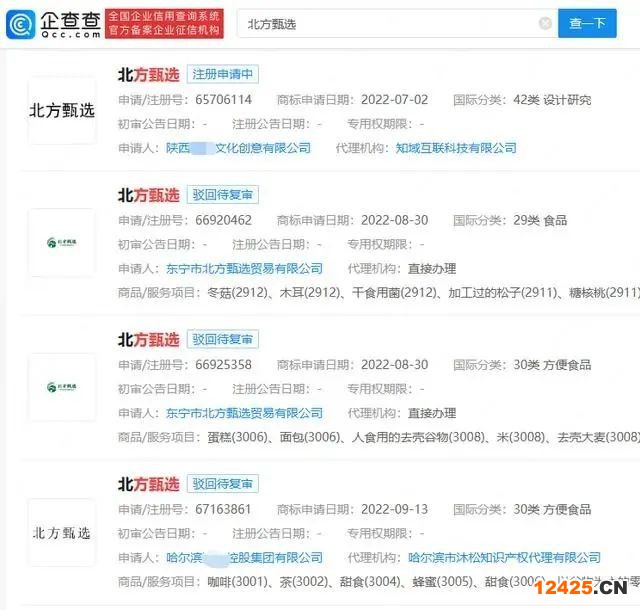The image size is (640, 610).
Task: Click 驳回待复审 tag on application 66920462
Action: tap(222, 195)
